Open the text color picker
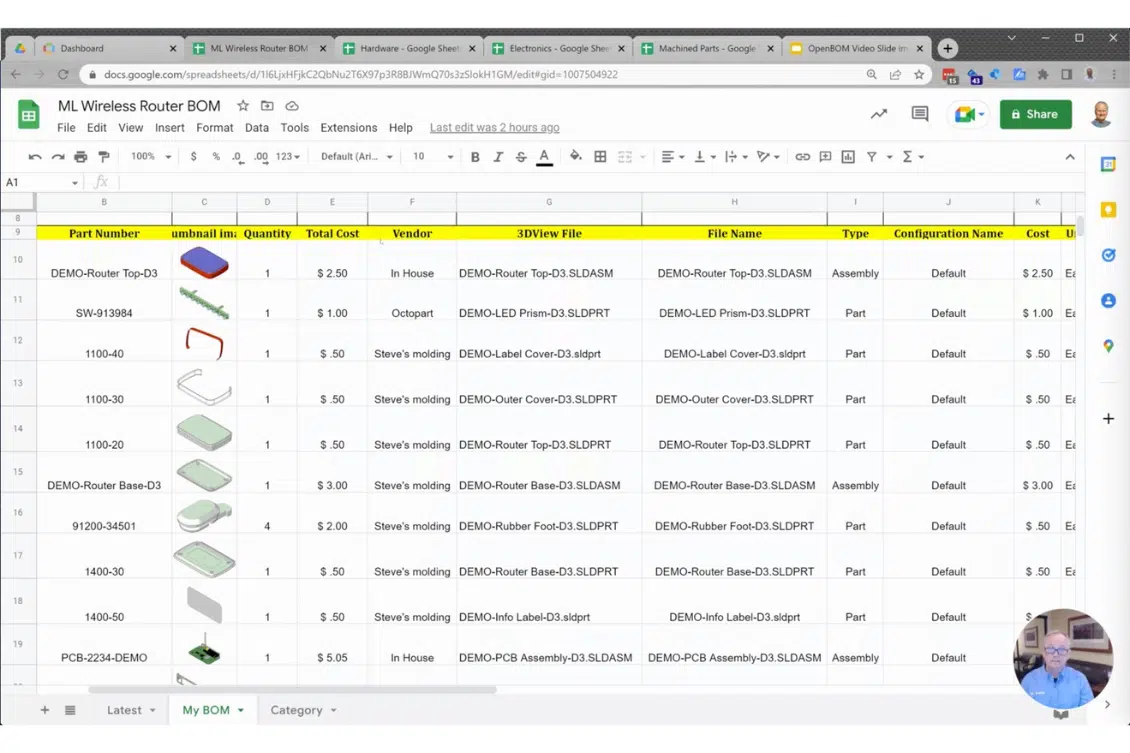 [x=545, y=156]
